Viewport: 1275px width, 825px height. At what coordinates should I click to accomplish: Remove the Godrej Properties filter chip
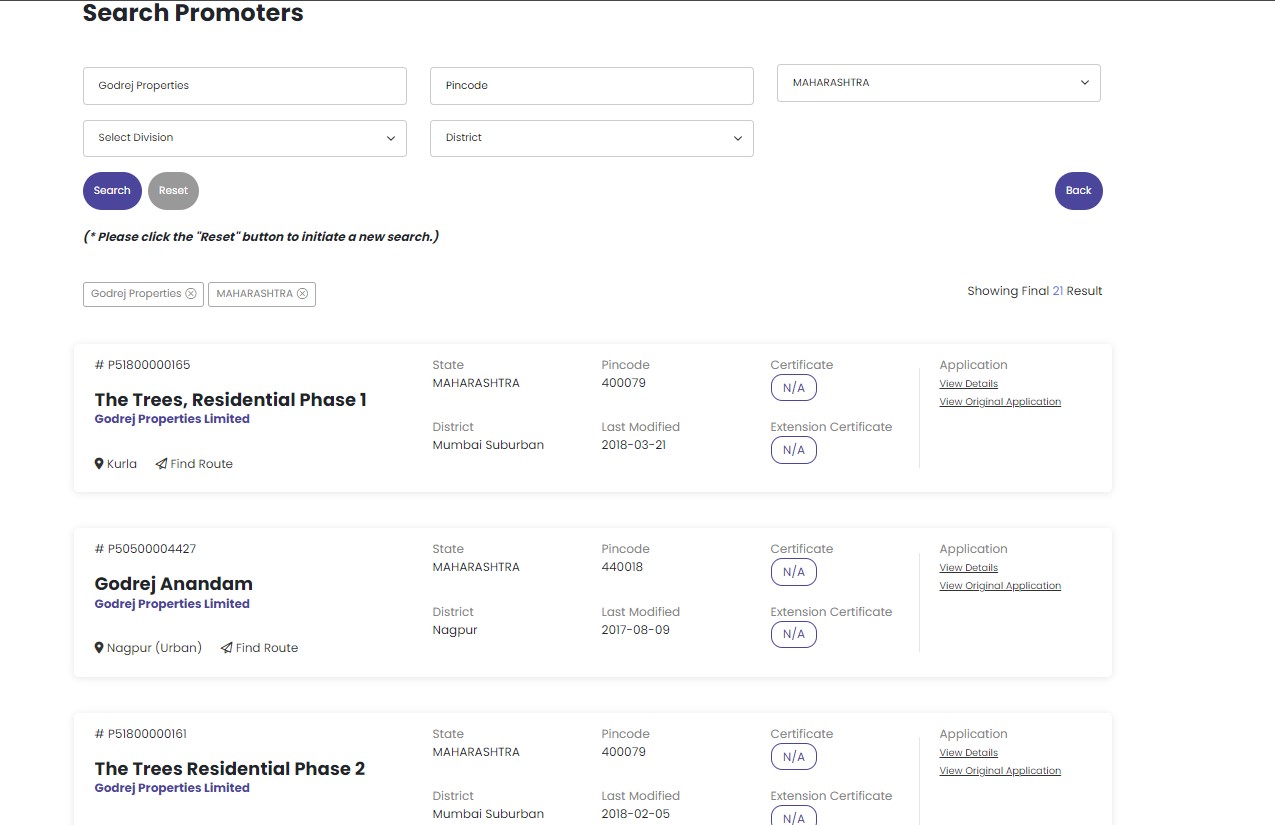(191, 294)
